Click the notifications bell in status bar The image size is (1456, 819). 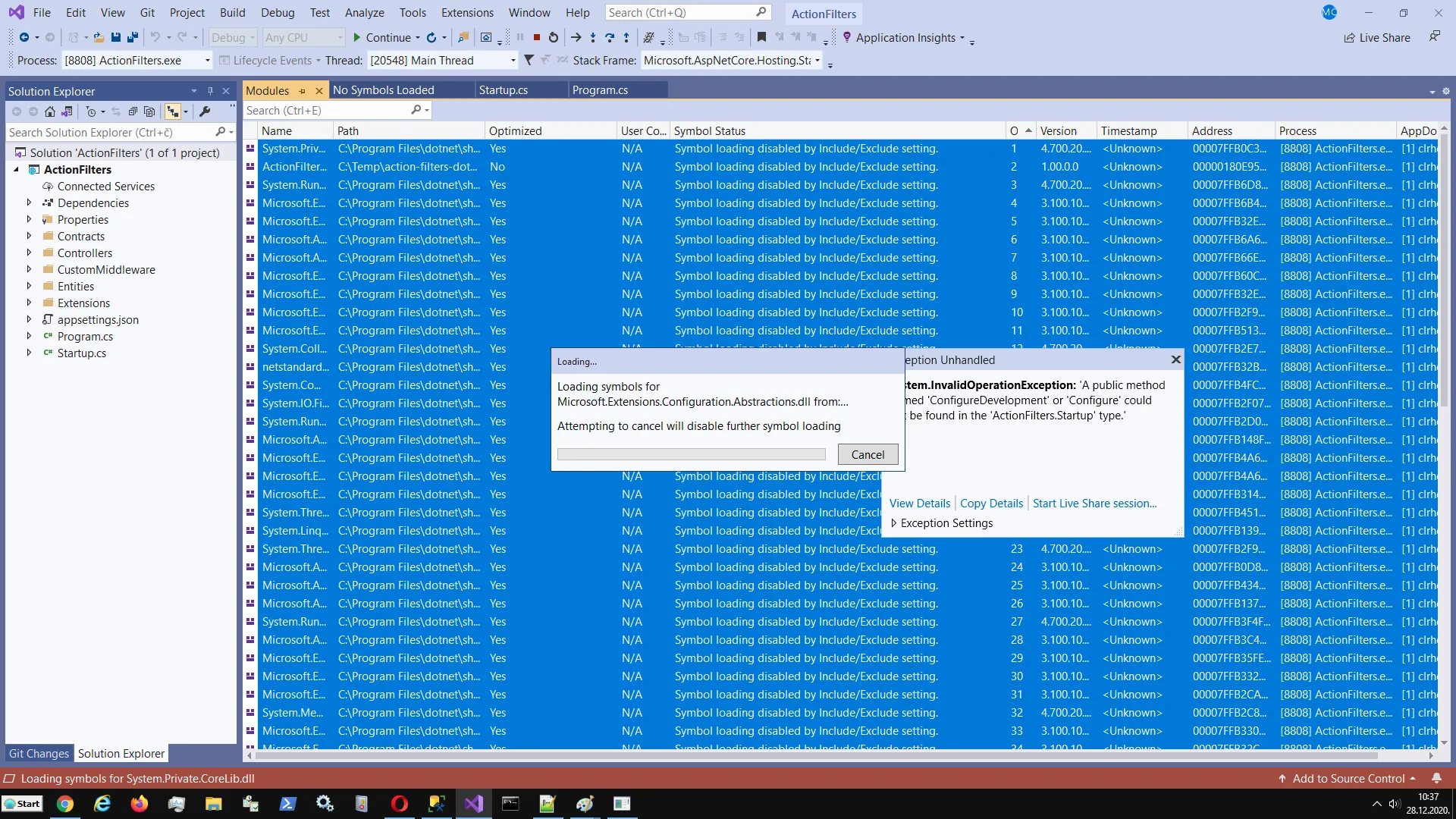[1436, 779]
